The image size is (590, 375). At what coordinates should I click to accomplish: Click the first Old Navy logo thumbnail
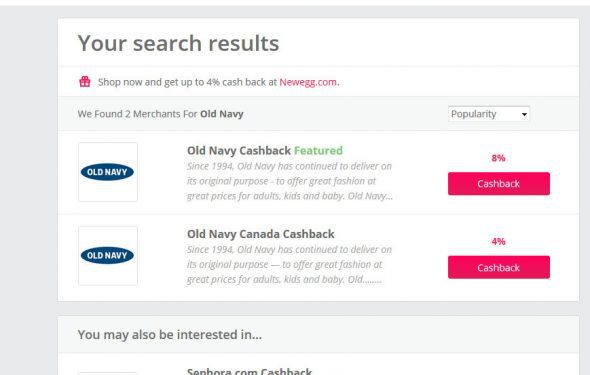pos(108,172)
